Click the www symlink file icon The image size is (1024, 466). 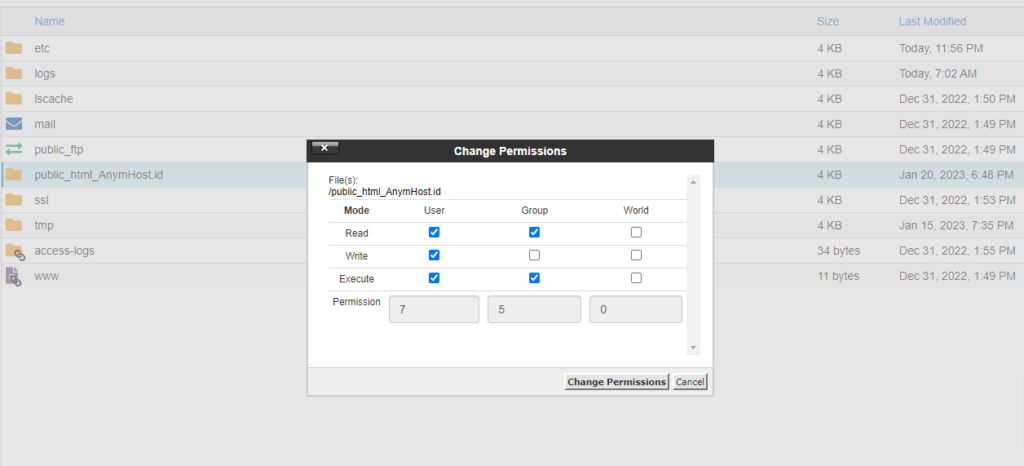14,276
